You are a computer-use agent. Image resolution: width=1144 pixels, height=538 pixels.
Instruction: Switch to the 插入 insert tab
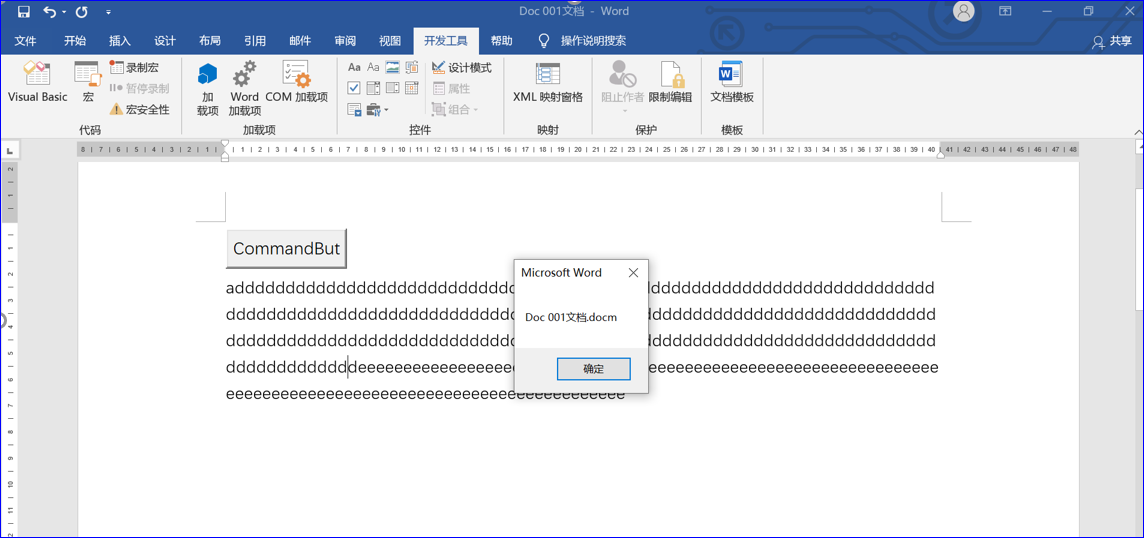tap(120, 41)
